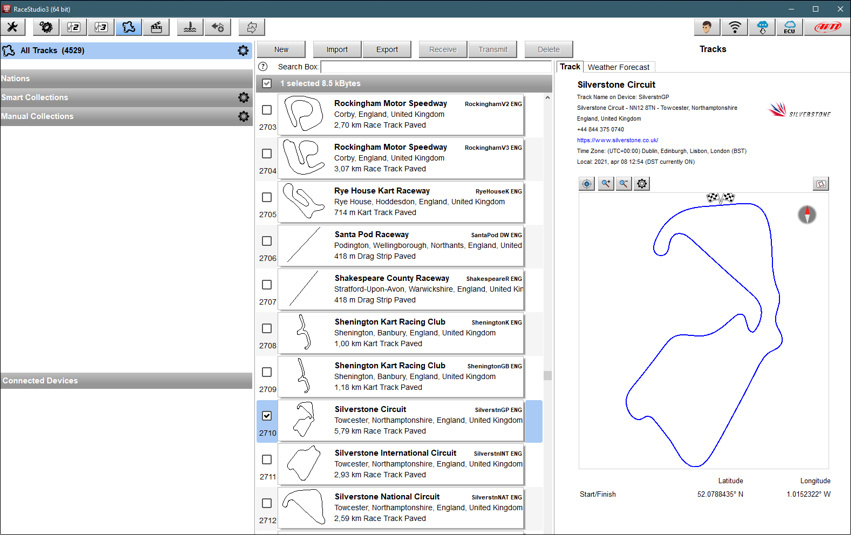Check the Santa Pod Raceway checkbox
Screen dimensions: 851x535
[x=267, y=241]
